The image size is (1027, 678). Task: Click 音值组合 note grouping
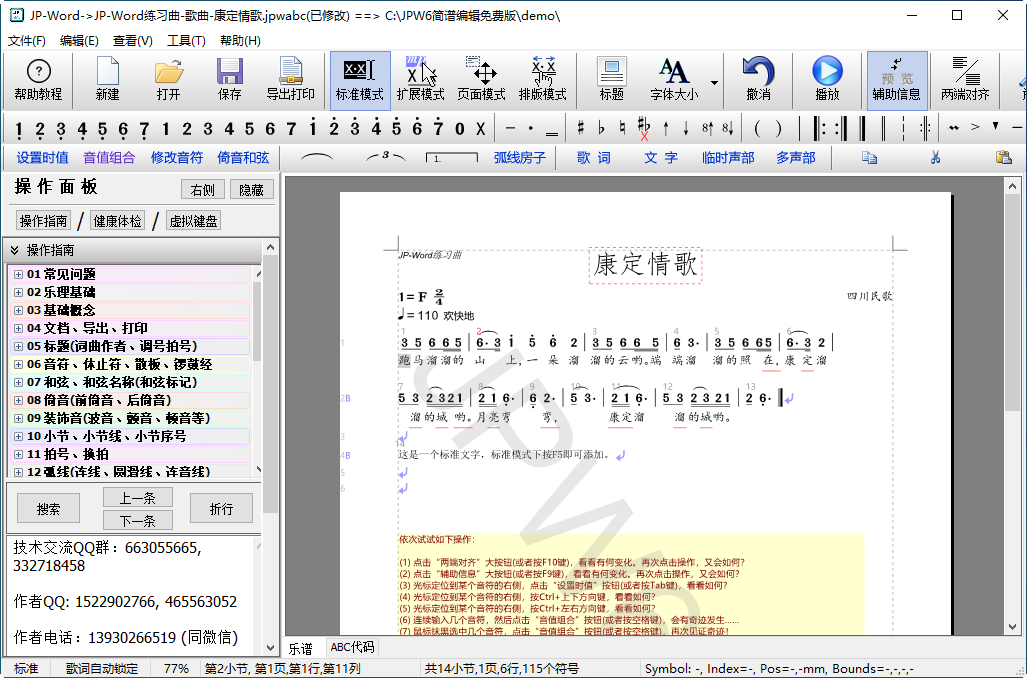[109, 157]
